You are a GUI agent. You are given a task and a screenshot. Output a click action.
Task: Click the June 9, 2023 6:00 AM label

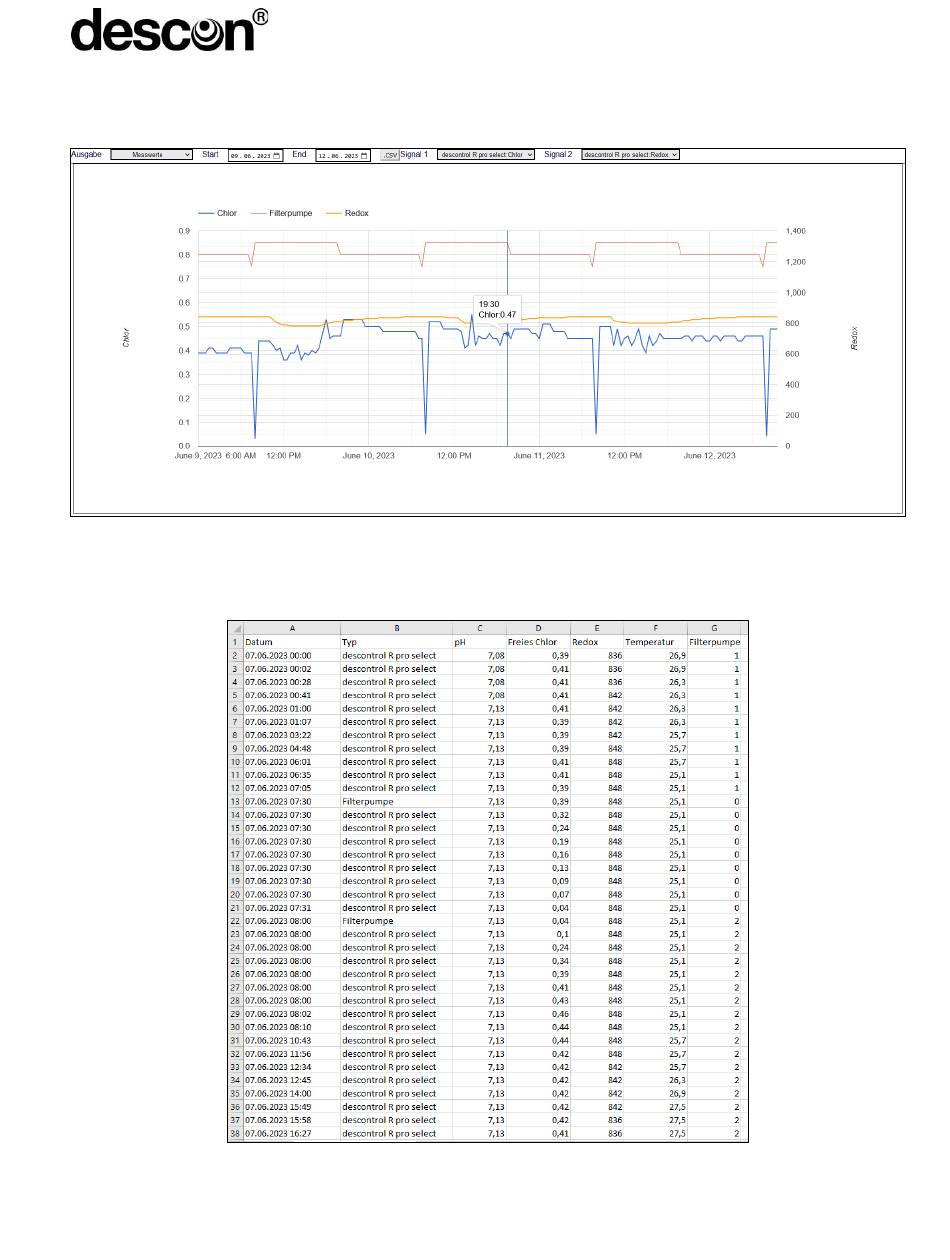[216, 456]
